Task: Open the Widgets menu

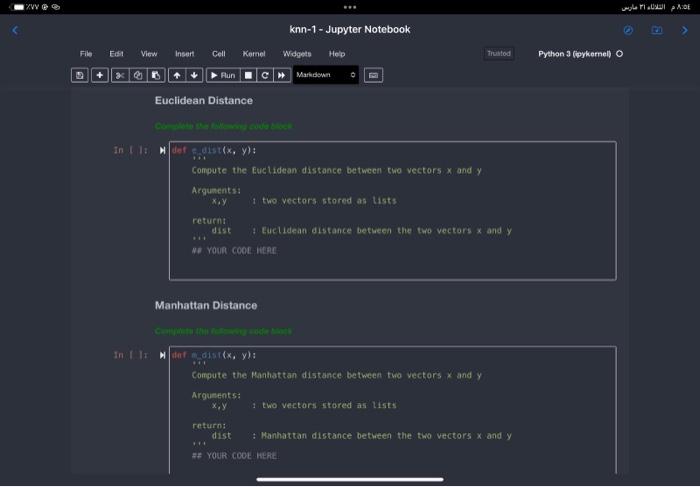Action: [297, 54]
